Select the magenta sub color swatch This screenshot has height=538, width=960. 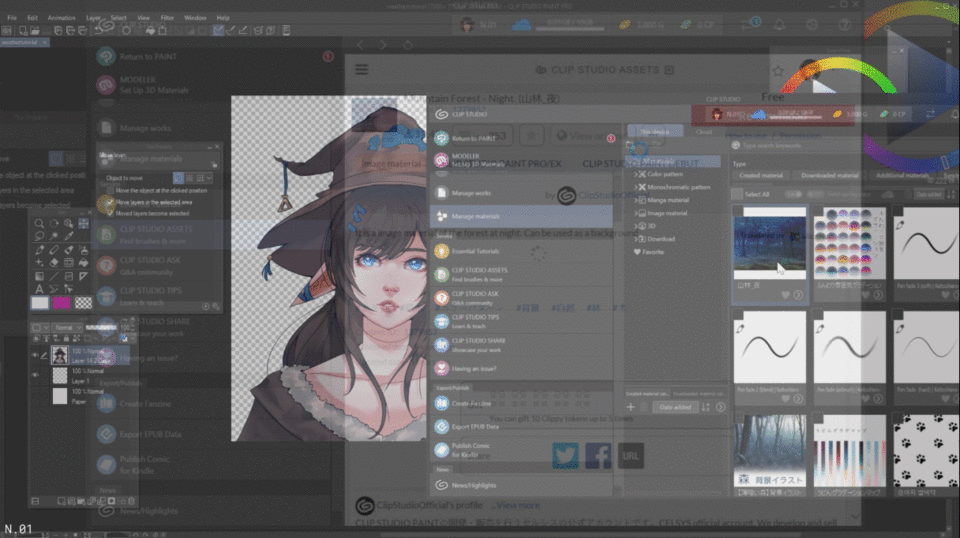tap(62, 302)
